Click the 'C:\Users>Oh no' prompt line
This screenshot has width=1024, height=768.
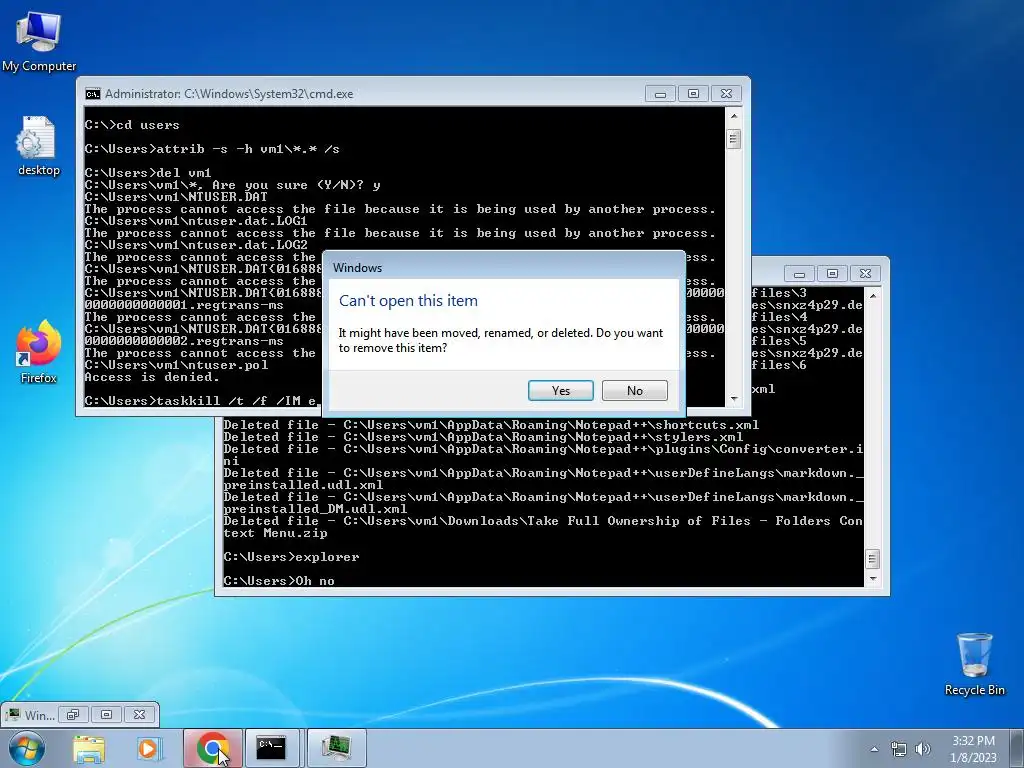(279, 581)
